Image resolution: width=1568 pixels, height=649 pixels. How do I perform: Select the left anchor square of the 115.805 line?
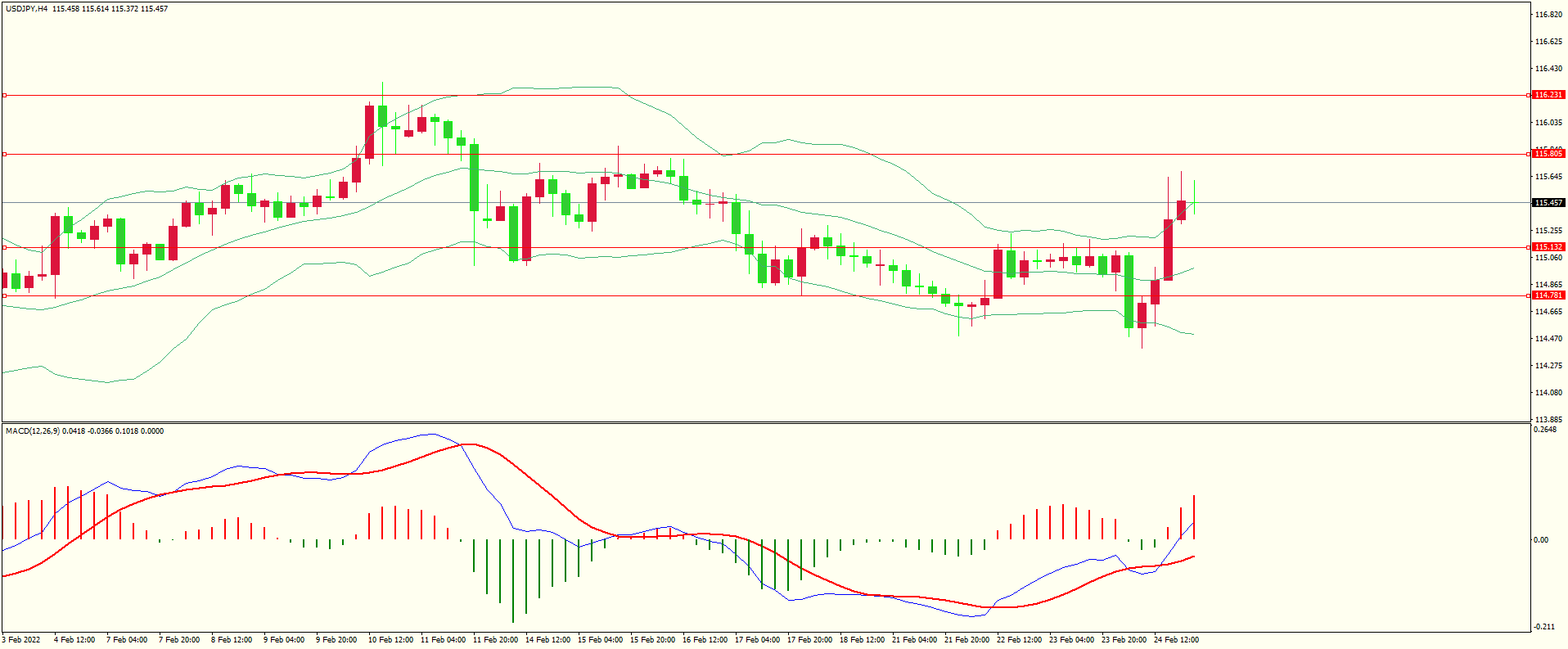tap(4, 154)
